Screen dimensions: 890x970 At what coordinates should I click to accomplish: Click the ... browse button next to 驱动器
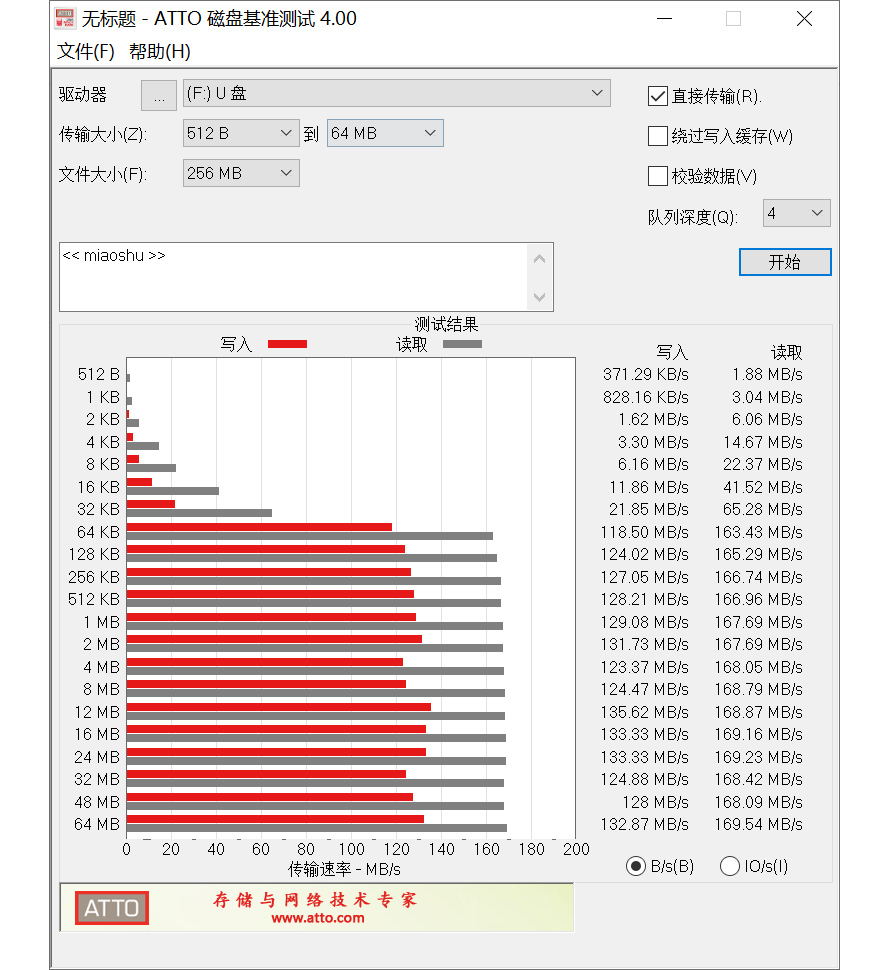(x=158, y=94)
